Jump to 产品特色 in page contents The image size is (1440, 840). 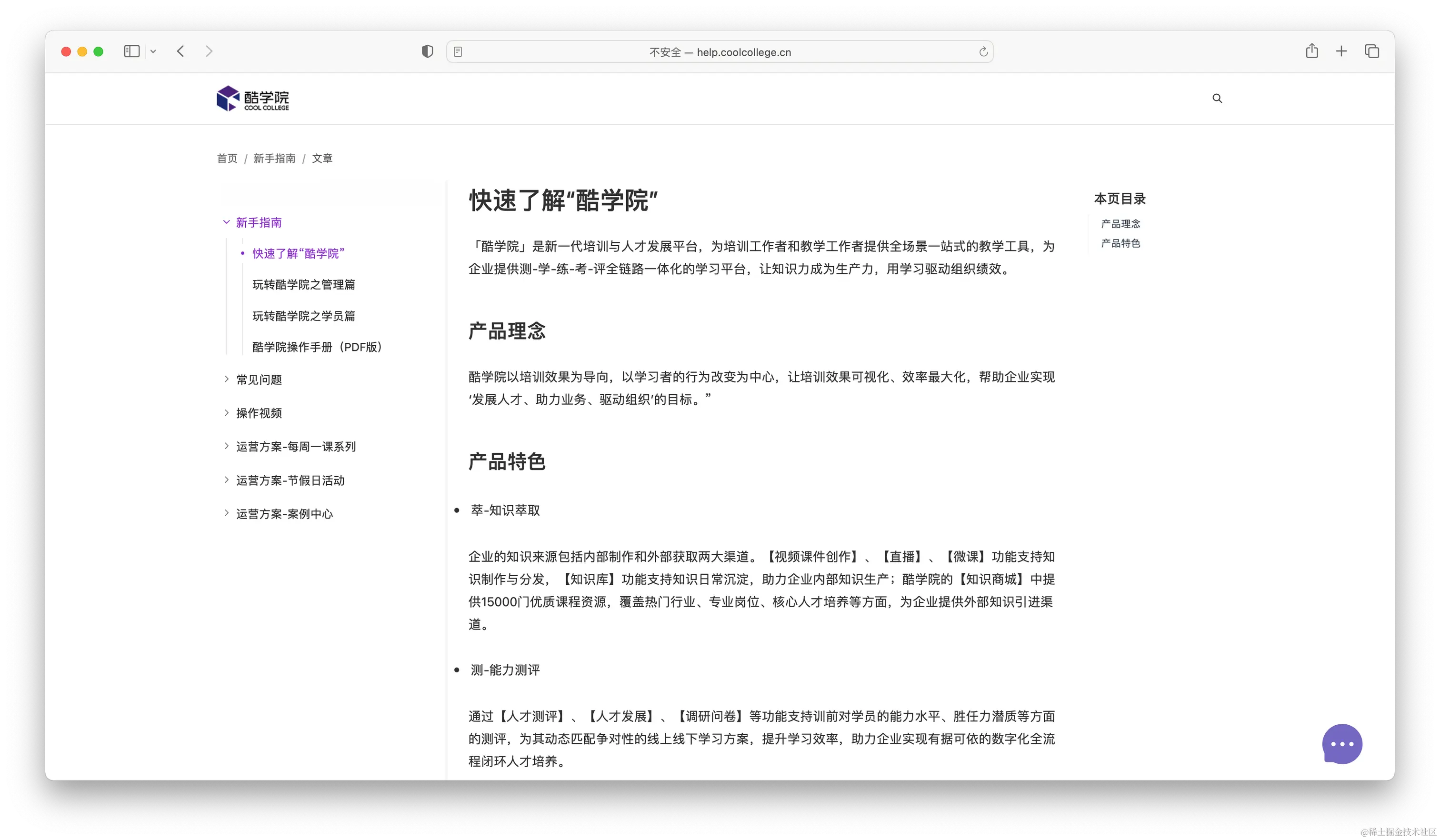coord(1120,243)
